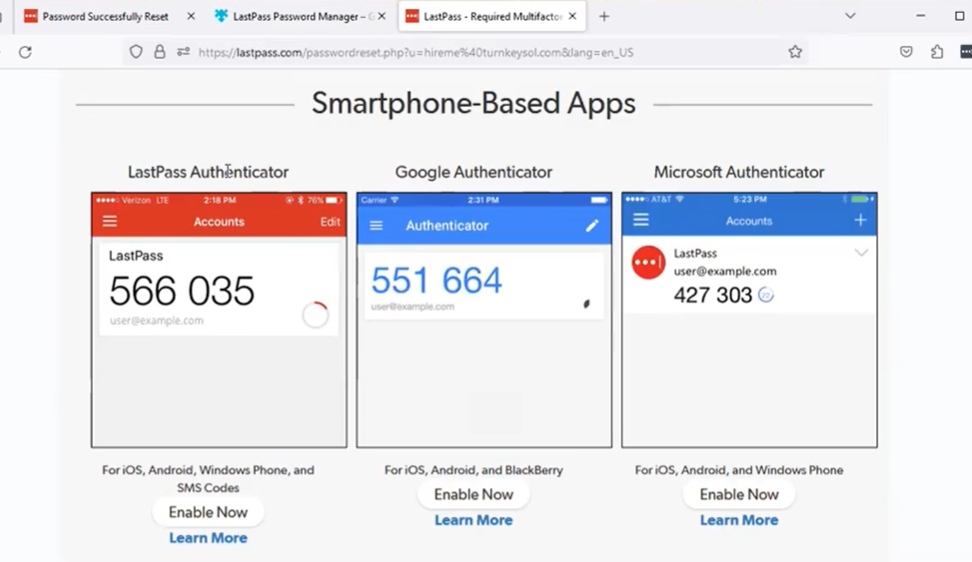Open Learn More for LastPass Authenticator
The image size is (972, 562).
pyautogui.click(x=208, y=538)
